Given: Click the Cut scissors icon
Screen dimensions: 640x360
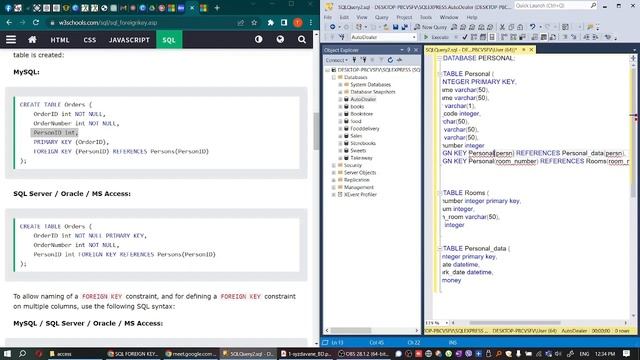Looking at the screenshot, I should coord(502,27).
